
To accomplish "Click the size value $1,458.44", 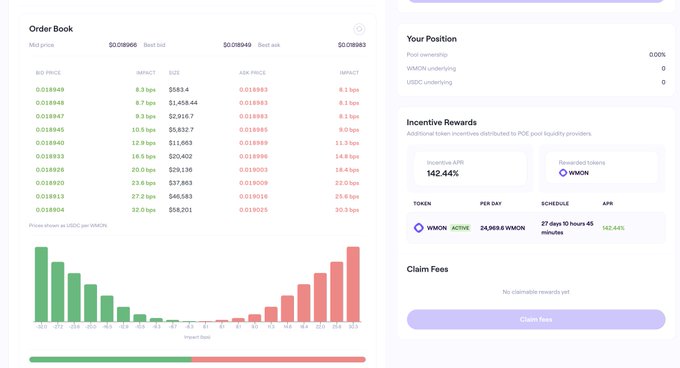I will [x=183, y=103].
